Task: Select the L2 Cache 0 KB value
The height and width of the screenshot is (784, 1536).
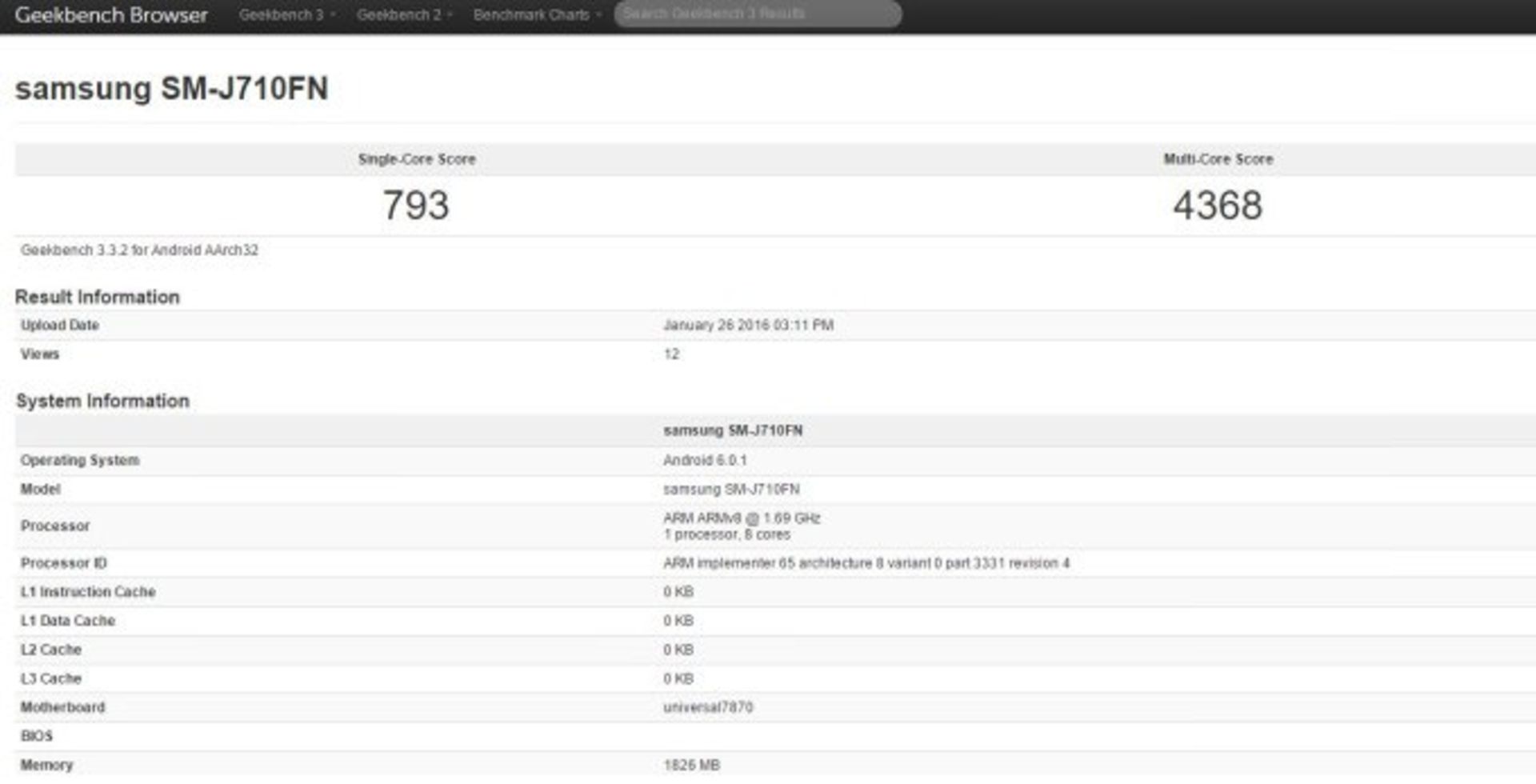Action: pyautogui.click(x=678, y=650)
